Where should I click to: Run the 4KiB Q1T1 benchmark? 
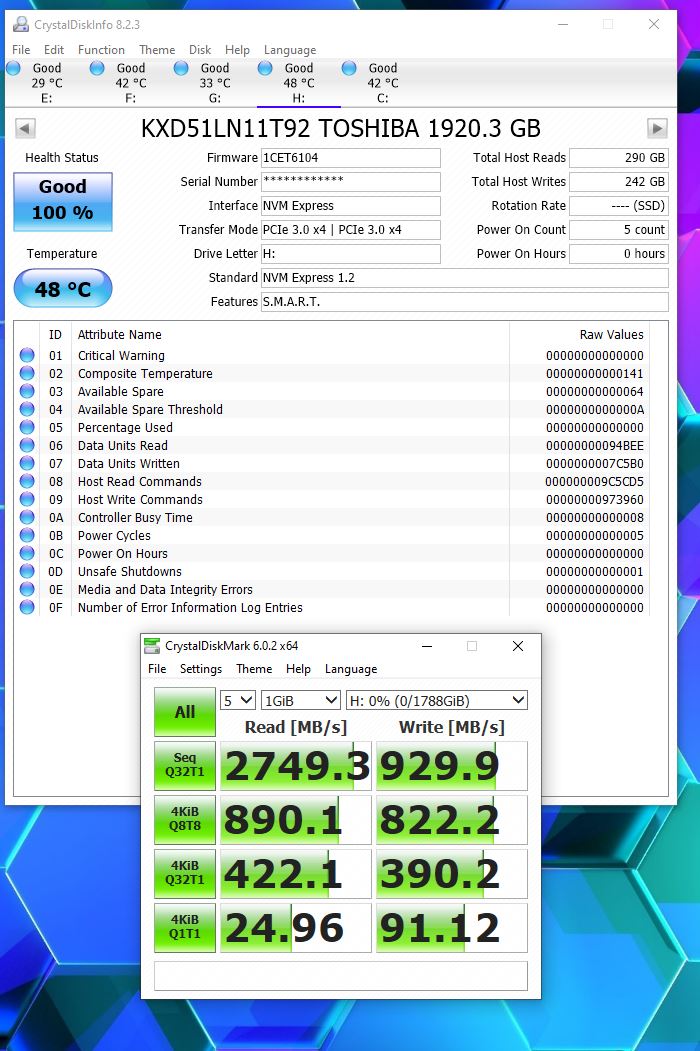[185, 928]
